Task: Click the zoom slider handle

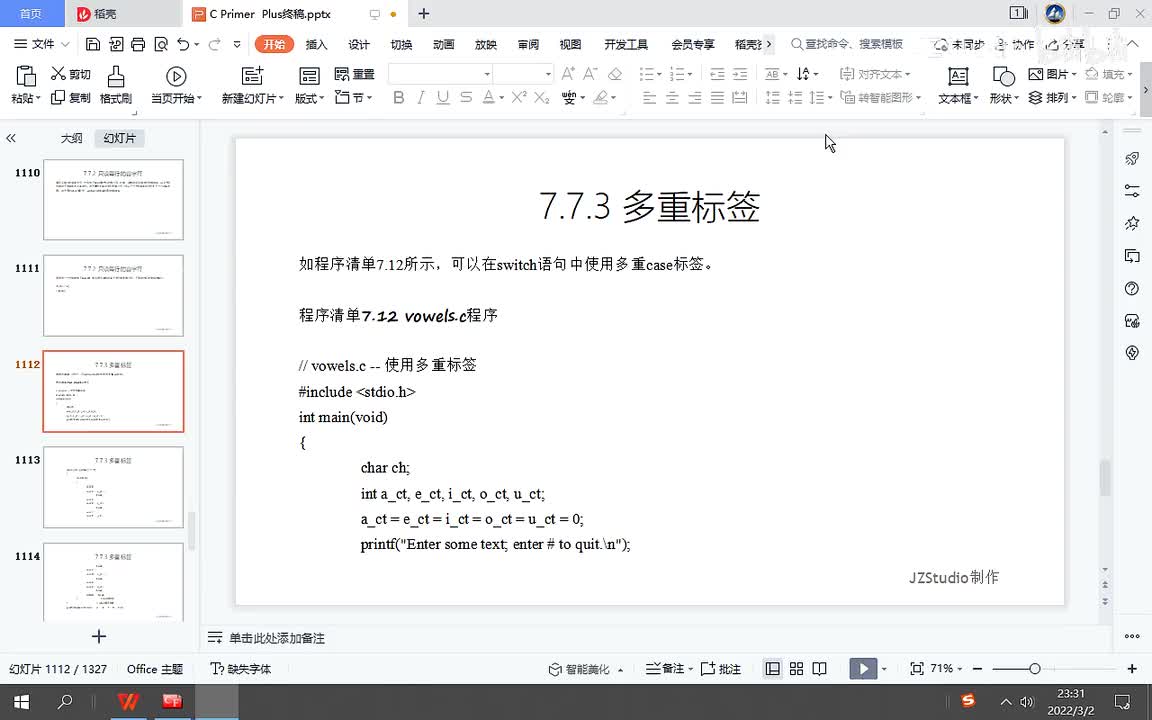Action: point(1034,669)
